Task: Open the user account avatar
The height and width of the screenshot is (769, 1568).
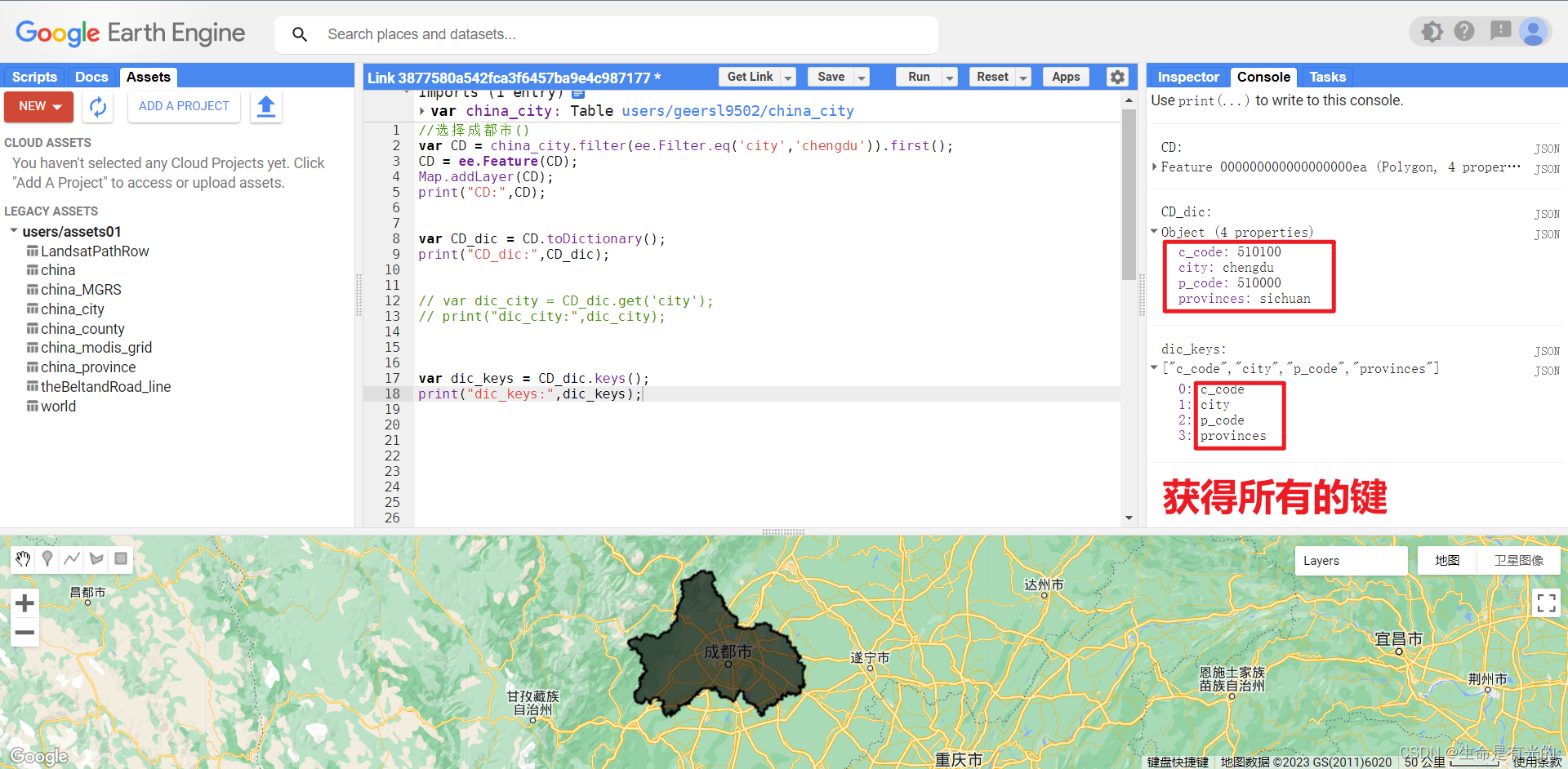Action: (1534, 32)
